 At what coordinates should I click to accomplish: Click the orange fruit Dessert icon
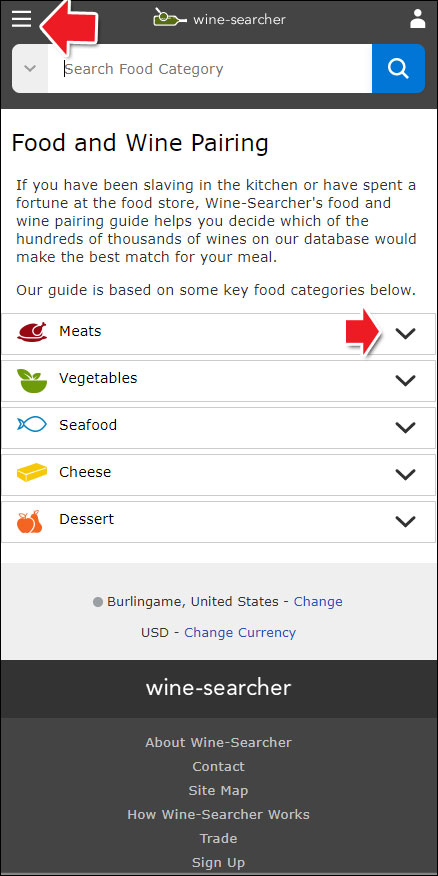click(x=30, y=521)
